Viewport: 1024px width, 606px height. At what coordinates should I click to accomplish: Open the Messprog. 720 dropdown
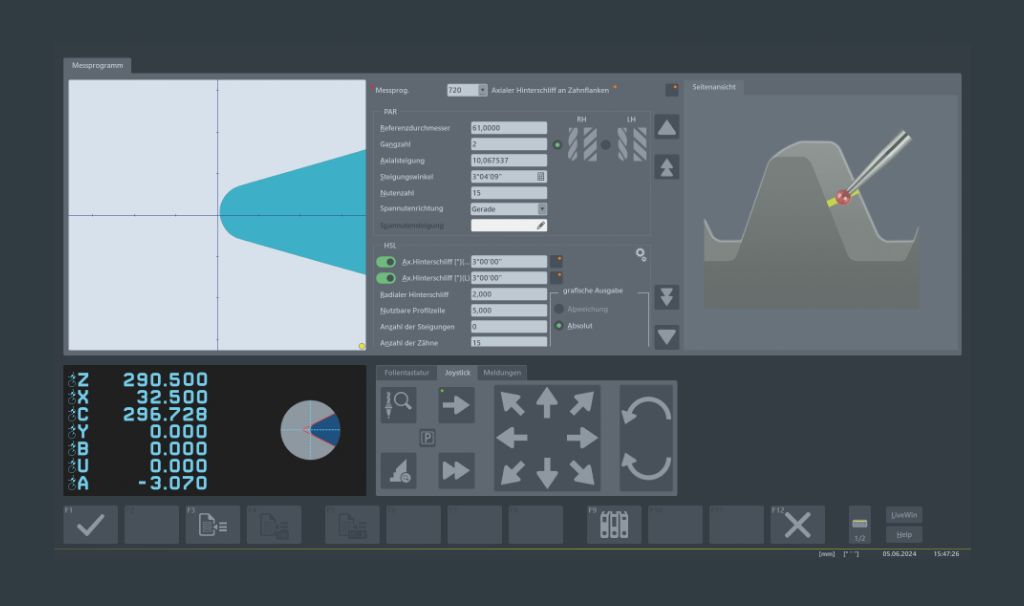coord(483,90)
